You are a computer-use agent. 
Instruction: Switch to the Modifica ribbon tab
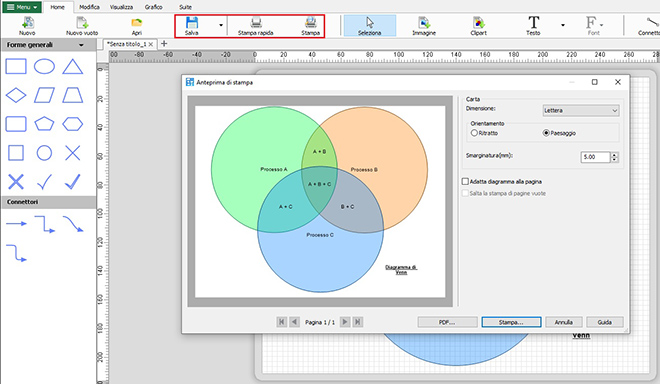(x=89, y=7)
